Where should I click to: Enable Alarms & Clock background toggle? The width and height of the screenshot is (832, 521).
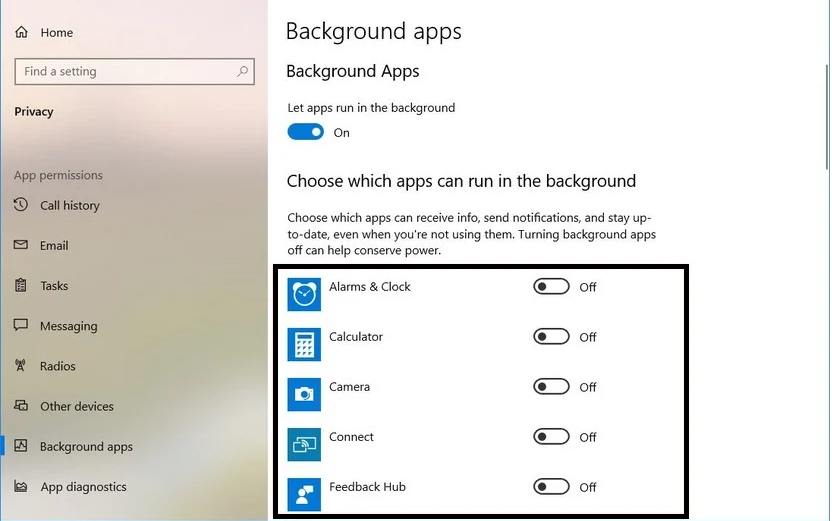coord(551,286)
